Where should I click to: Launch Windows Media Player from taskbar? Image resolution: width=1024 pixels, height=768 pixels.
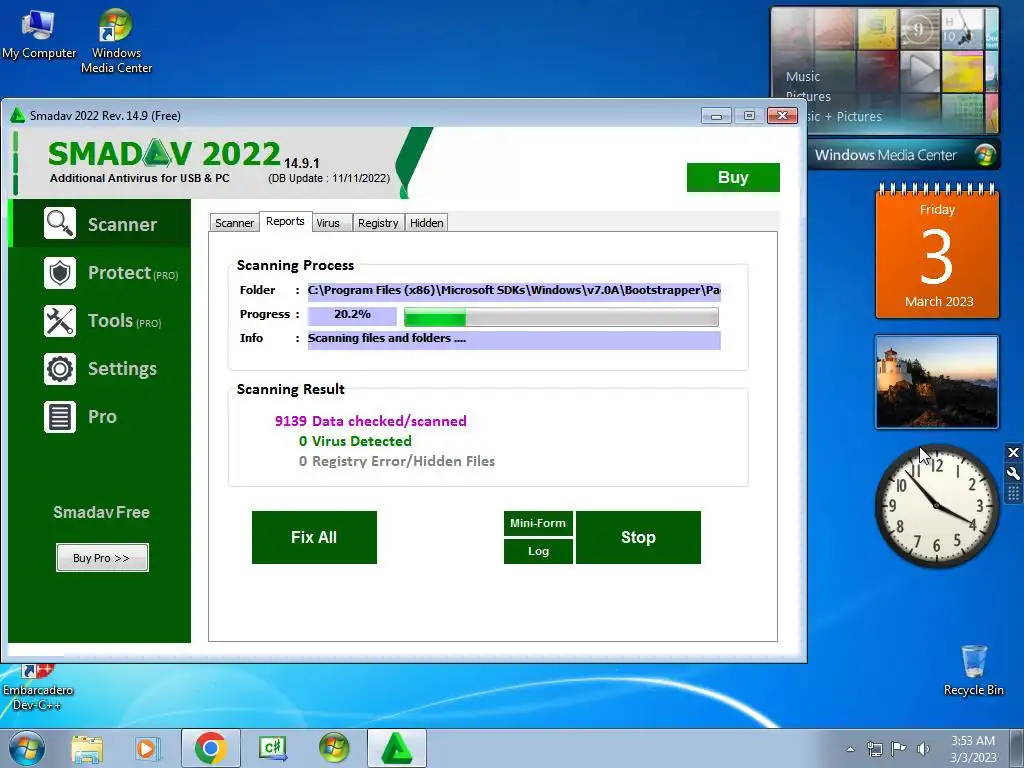[148, 748]
